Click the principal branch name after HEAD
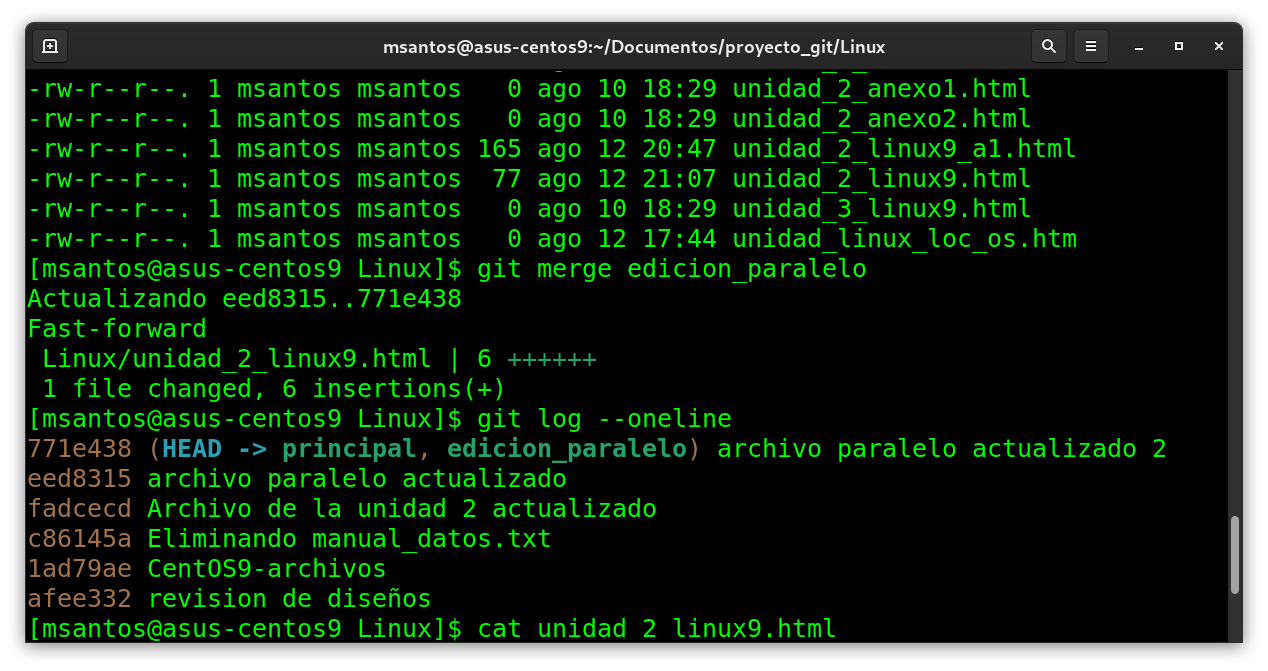Image resolution: width=1268 pixels, height=671 pixels. [x=349, y=449]
